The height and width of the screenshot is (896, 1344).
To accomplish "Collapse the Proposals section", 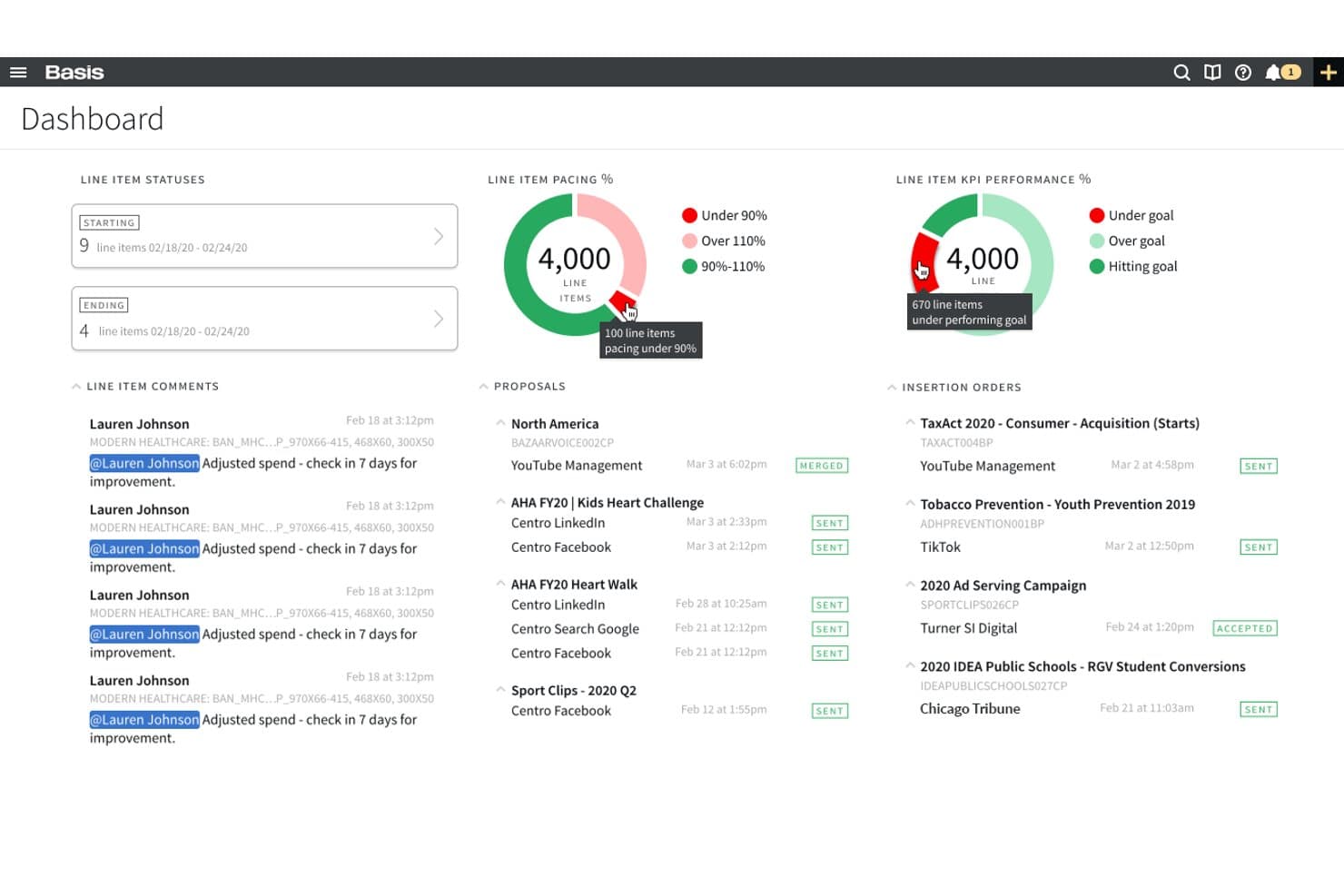I will click(x=483, y=387).
